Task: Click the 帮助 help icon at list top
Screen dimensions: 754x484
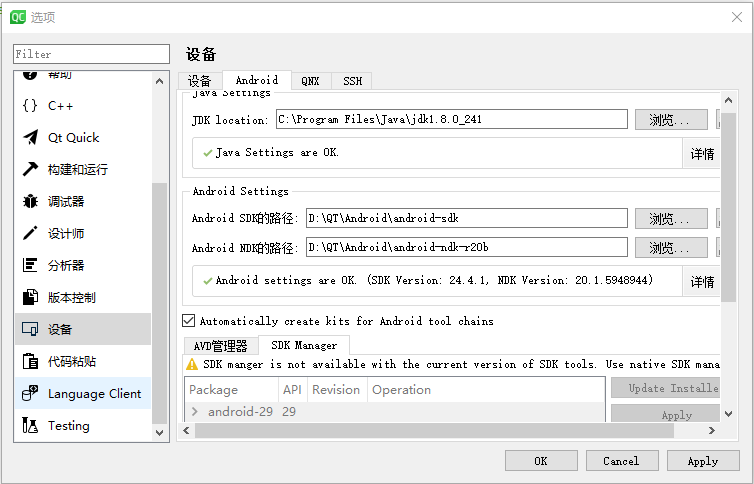Action: pyautogui.click(x=30, y=75)
